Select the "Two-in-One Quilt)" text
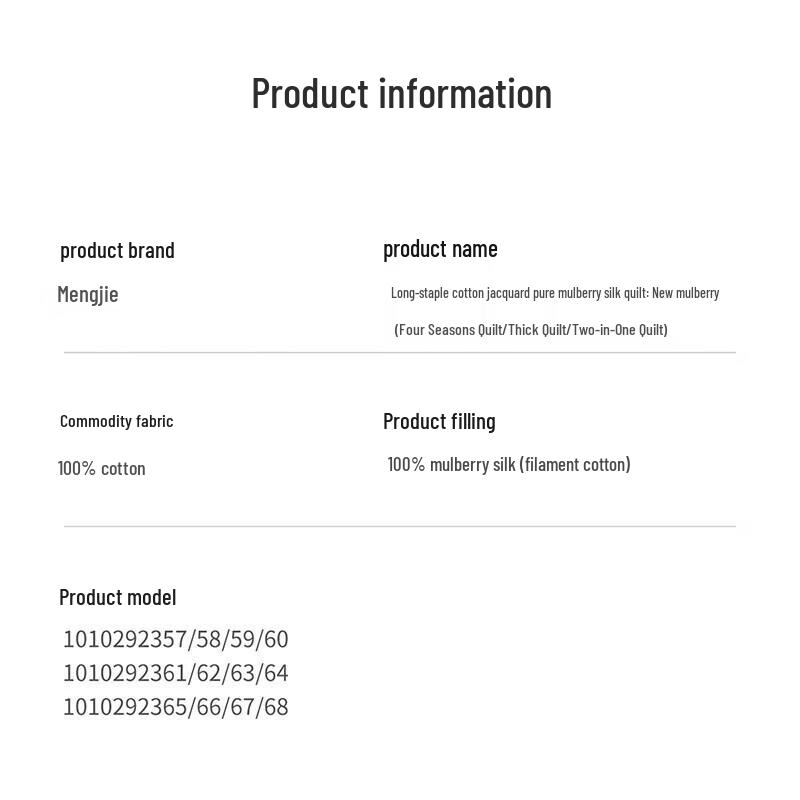800x800 pixels. coord(620,330)
